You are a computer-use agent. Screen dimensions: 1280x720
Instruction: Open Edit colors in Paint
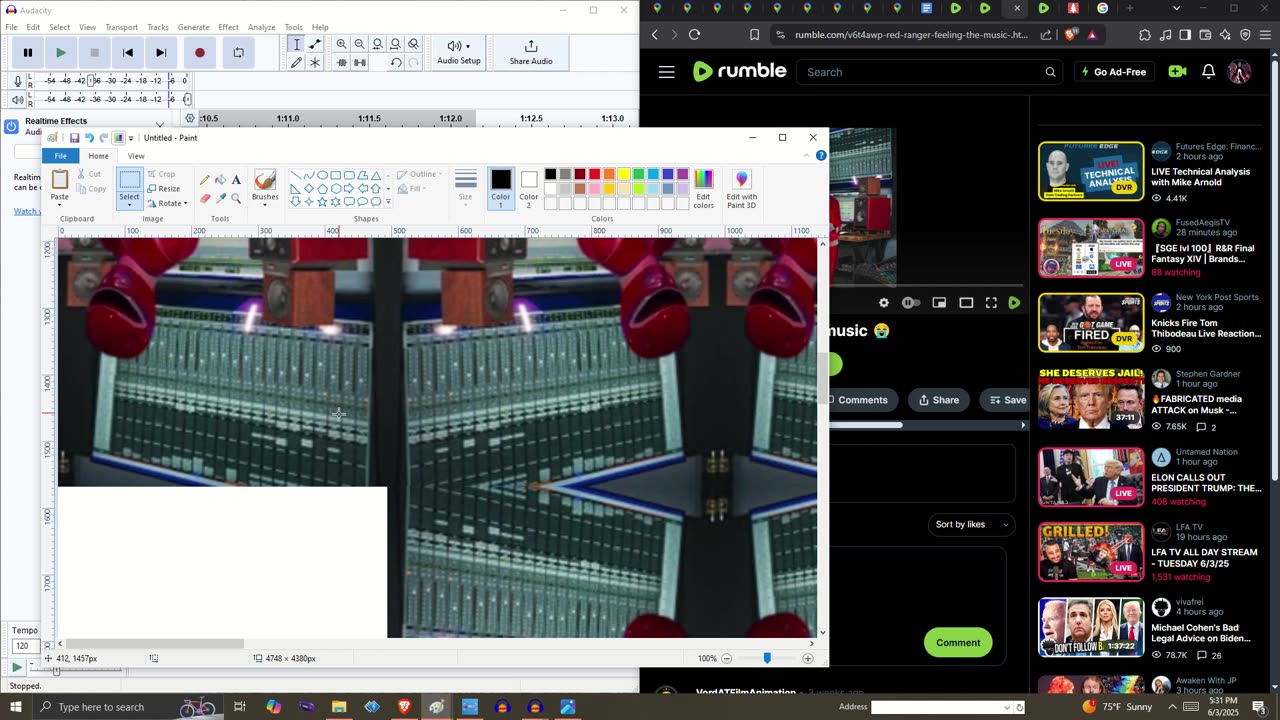click(x=704, y=188)
